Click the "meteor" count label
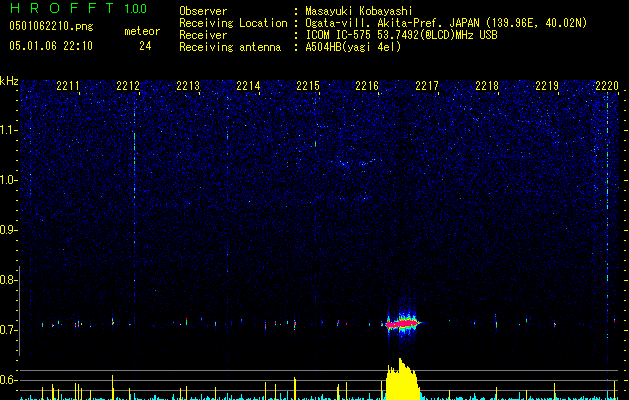Screen dimensions: 629x400 coord(142,31)
